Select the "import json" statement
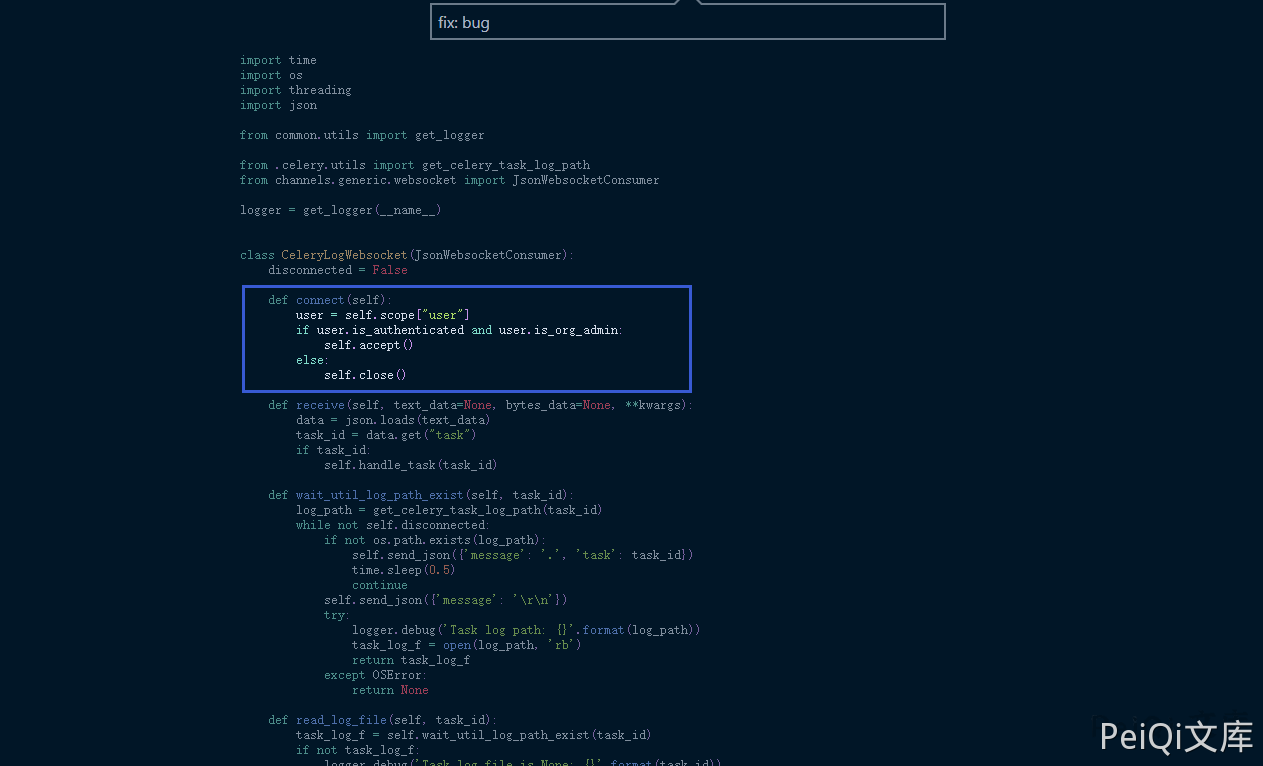 pos(278,105)
